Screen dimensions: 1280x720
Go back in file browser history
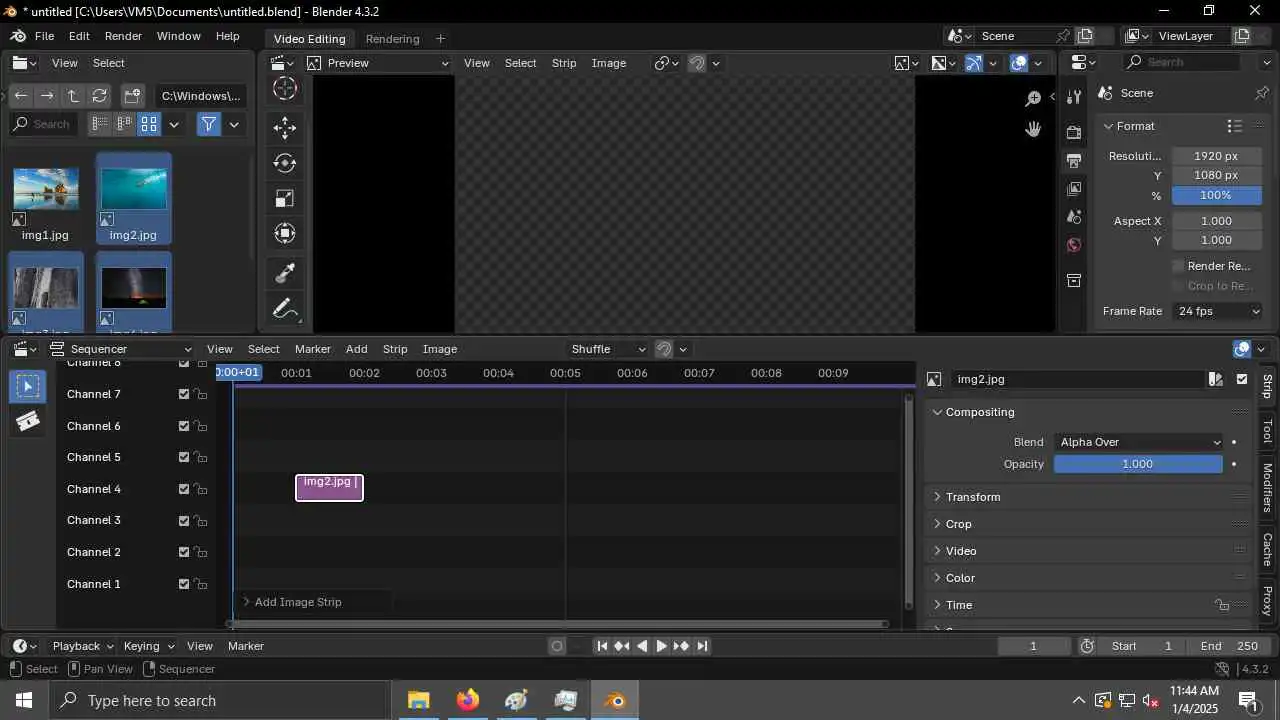21,96
